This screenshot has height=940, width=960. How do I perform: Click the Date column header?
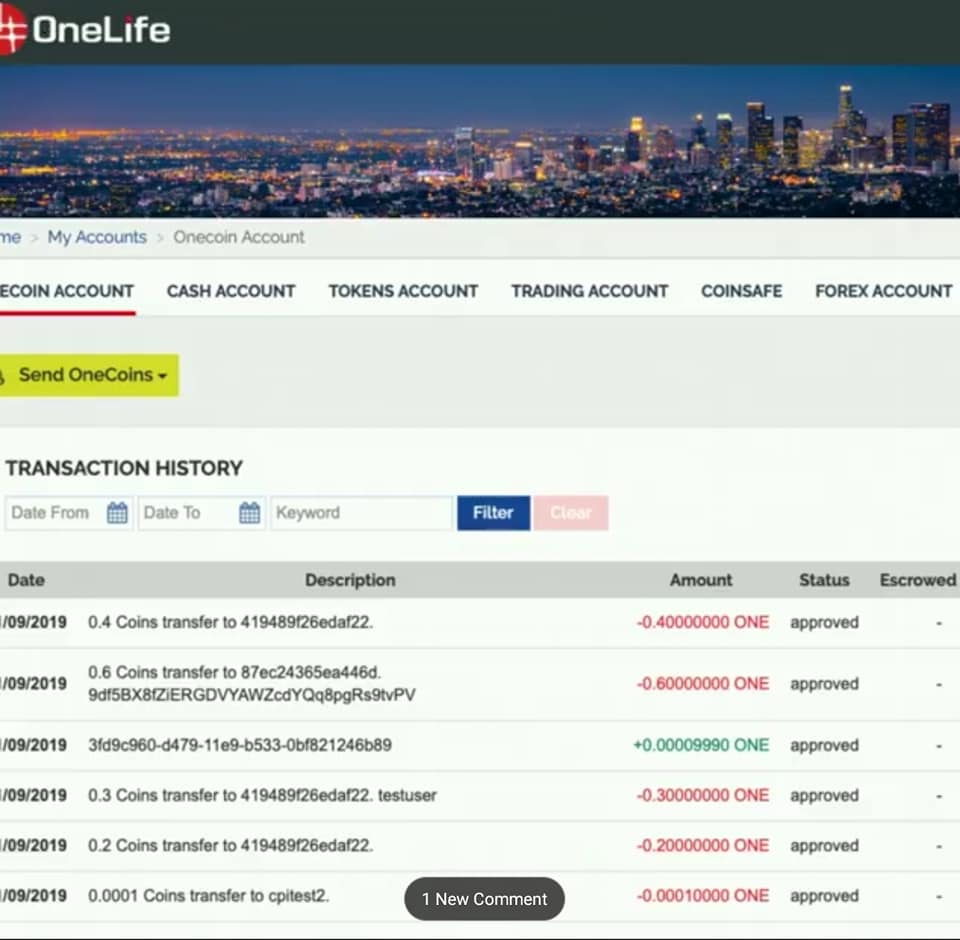(26, 580)
